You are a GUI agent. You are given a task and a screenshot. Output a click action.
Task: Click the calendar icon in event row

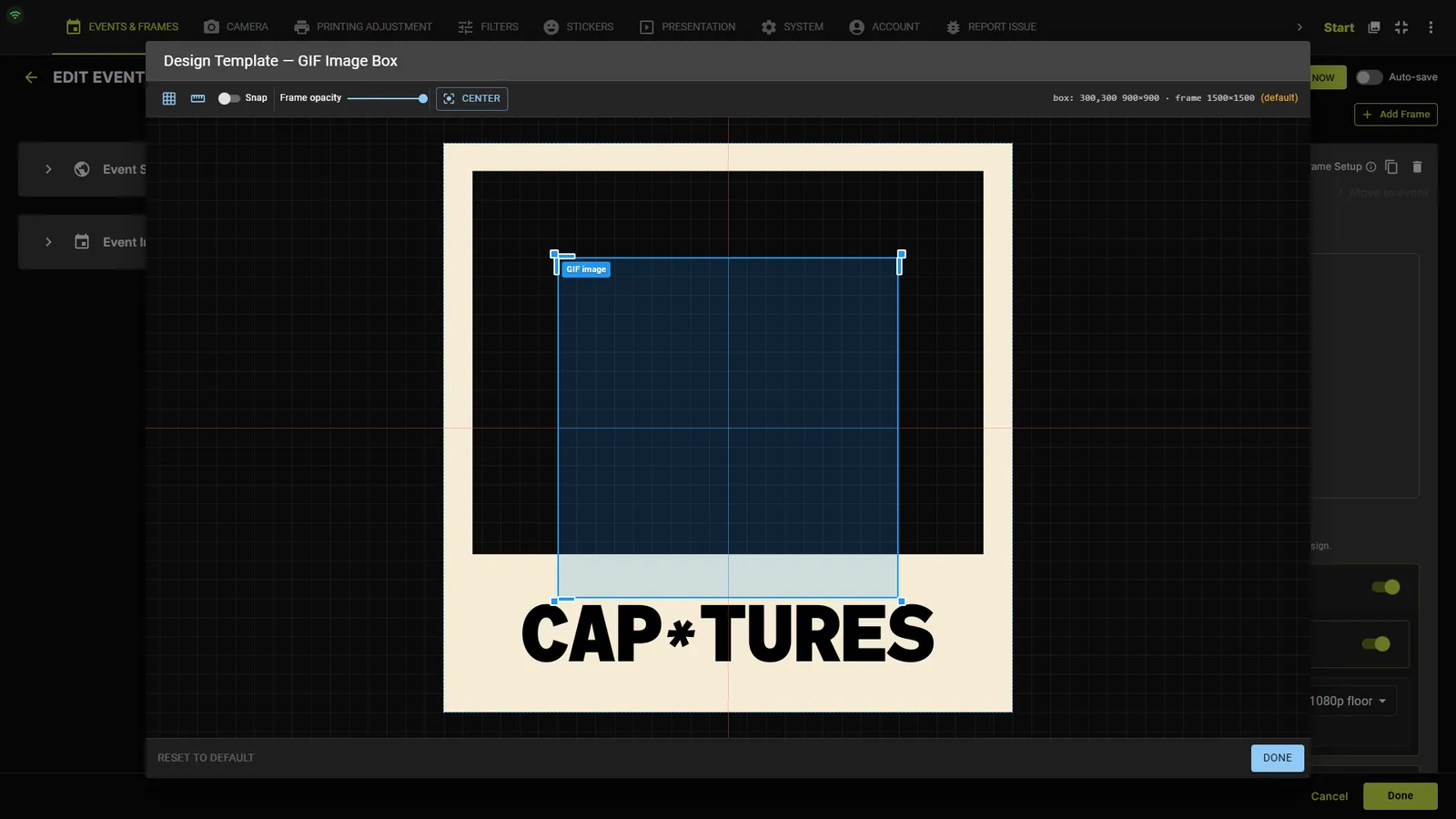[x=82, y=242]
